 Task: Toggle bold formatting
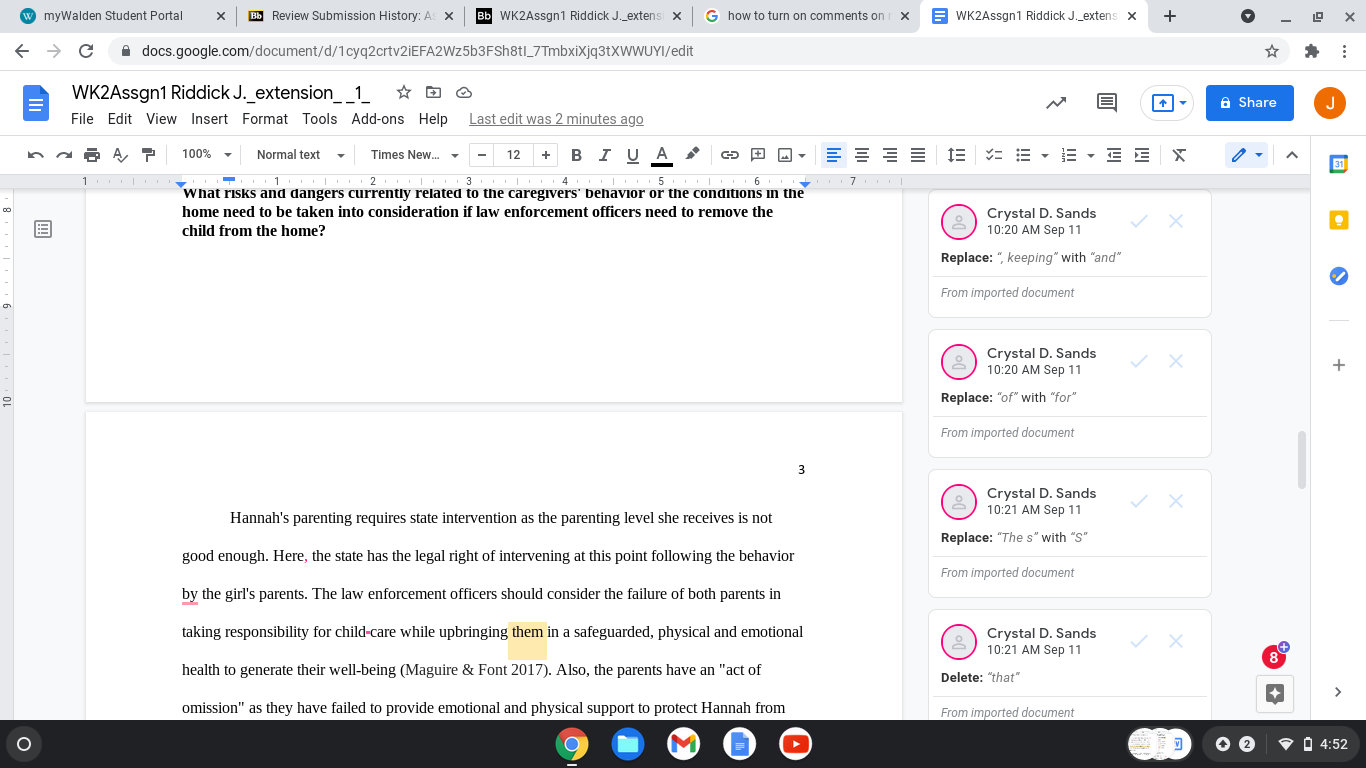point(576,155)
